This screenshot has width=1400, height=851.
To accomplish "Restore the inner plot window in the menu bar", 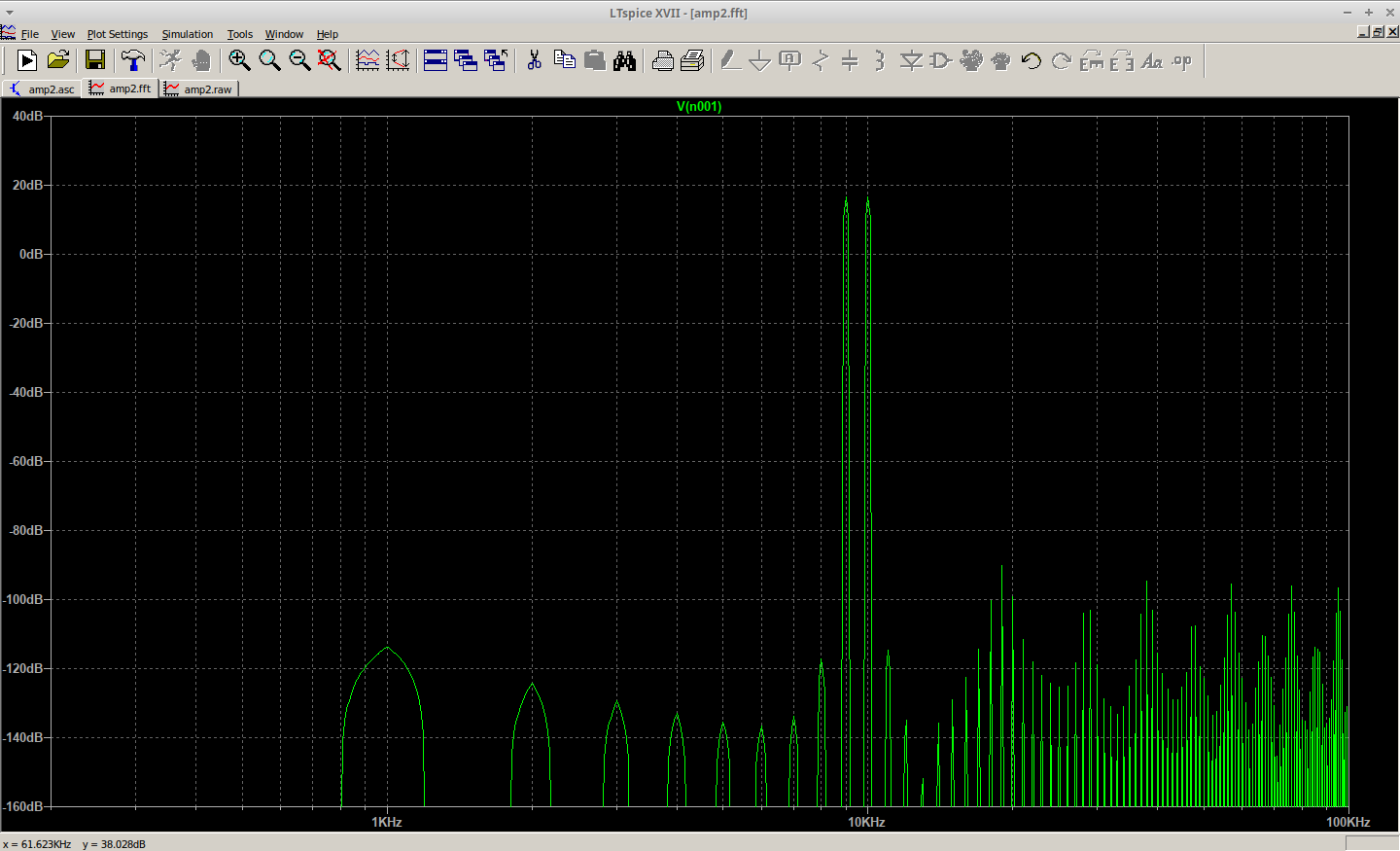I will (x=1378, y=32).
